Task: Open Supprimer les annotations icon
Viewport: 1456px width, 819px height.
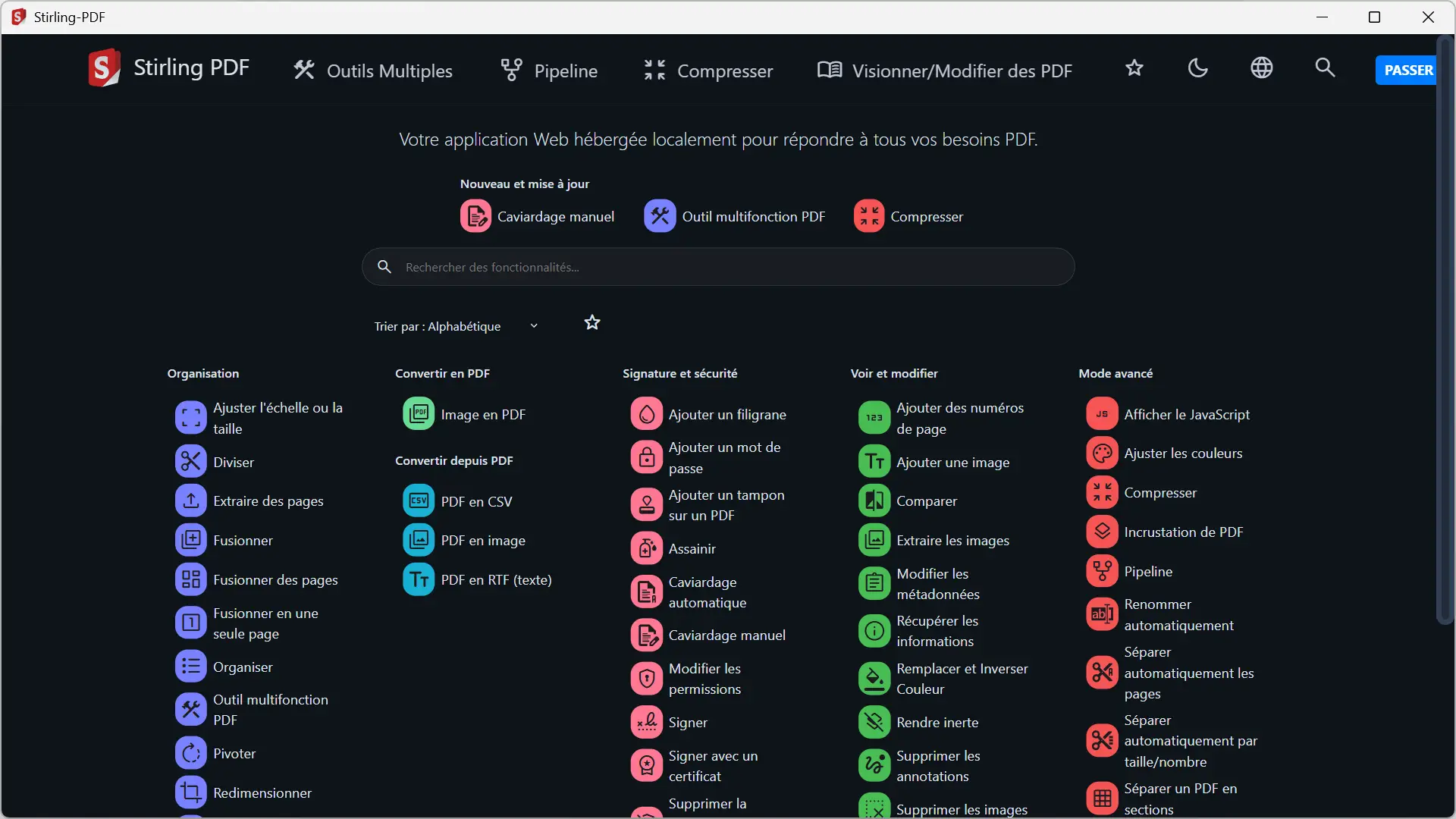Action: tap(874, 766)
